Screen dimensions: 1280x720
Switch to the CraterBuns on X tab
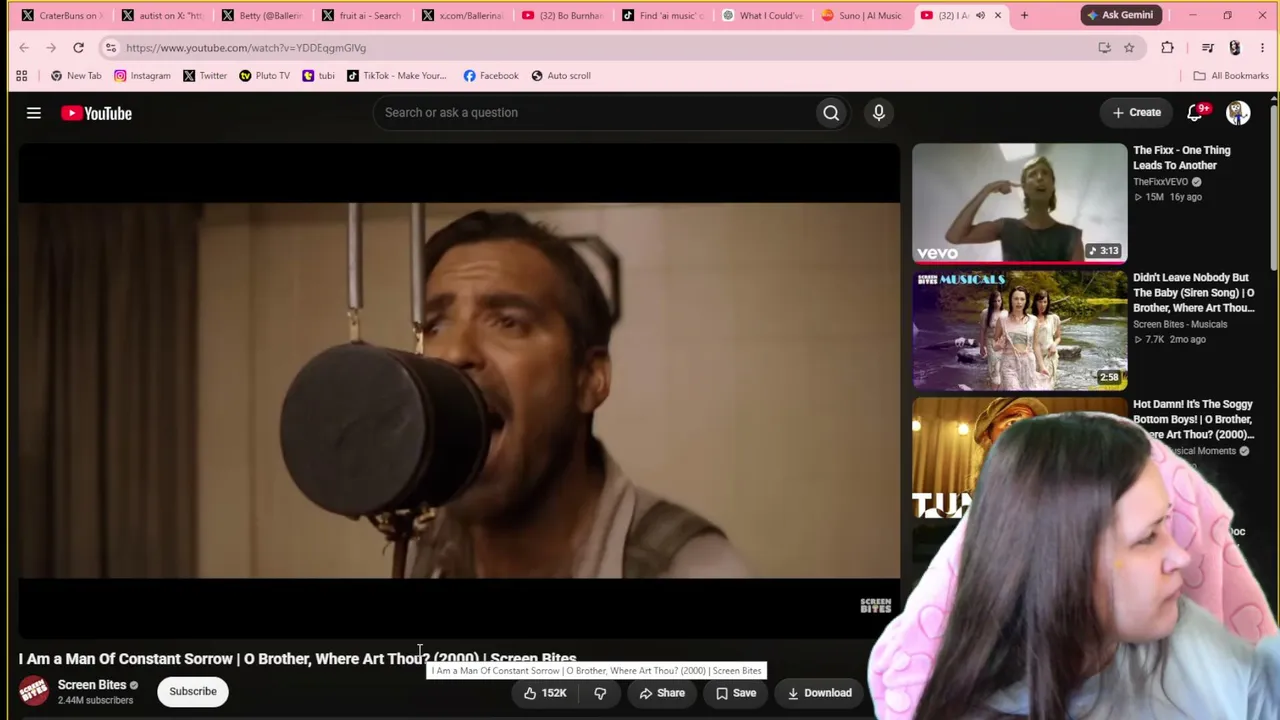62,15
